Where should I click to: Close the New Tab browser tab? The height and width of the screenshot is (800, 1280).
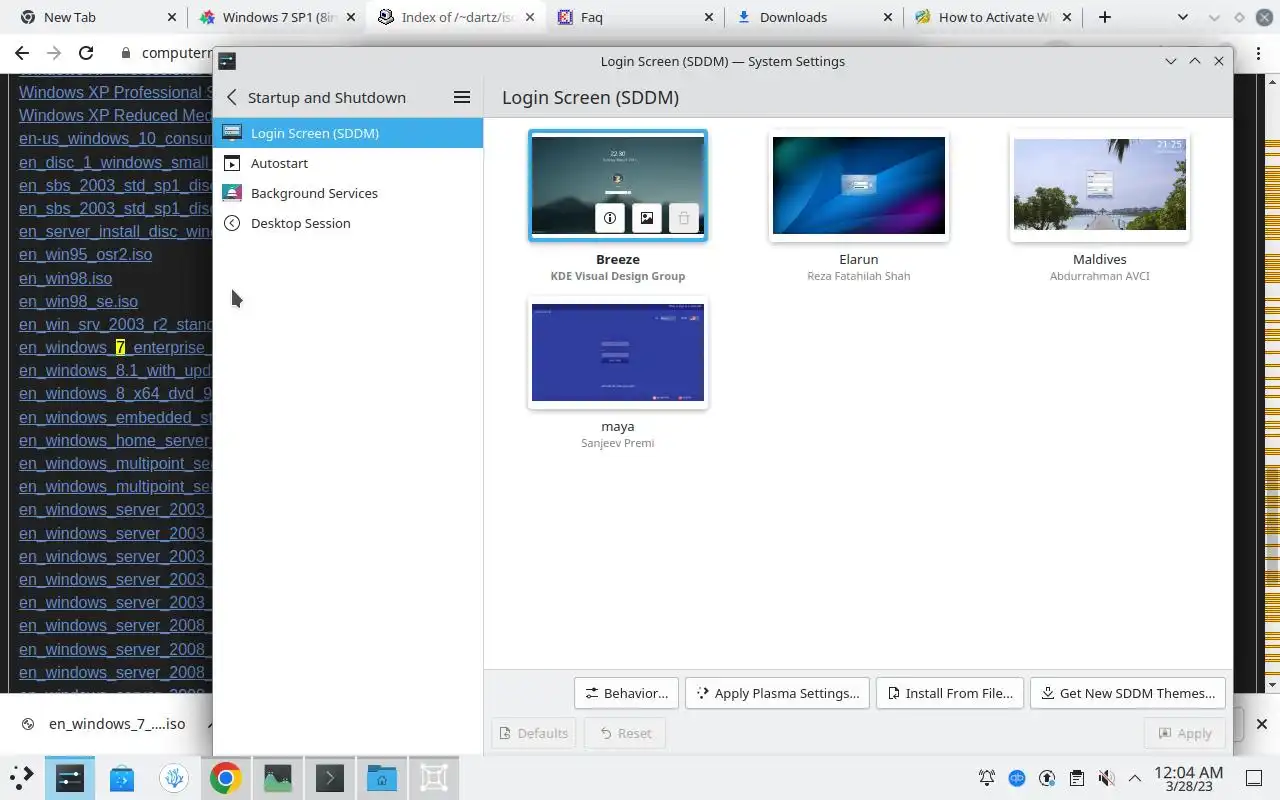click(x=172, y=17)
